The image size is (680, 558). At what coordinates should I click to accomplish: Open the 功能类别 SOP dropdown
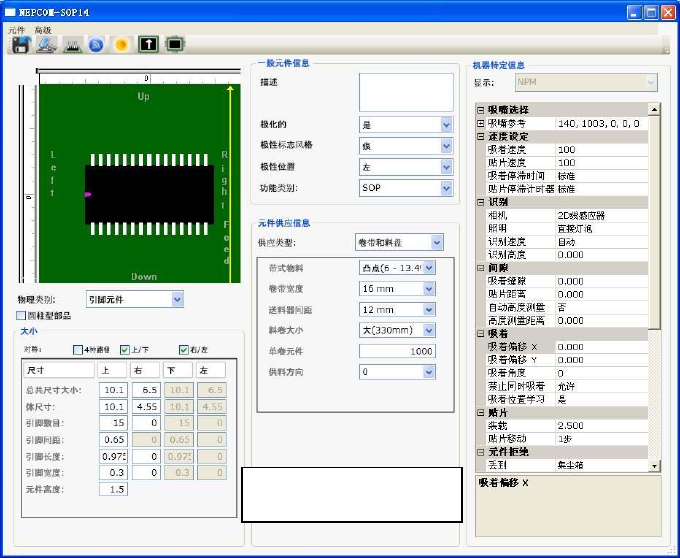tap(446, 187)
